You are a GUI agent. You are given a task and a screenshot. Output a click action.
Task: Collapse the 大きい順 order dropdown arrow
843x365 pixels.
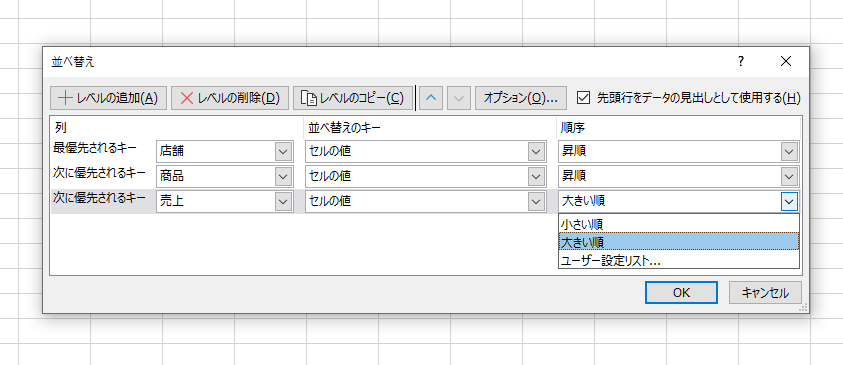[x=789, y=201]
